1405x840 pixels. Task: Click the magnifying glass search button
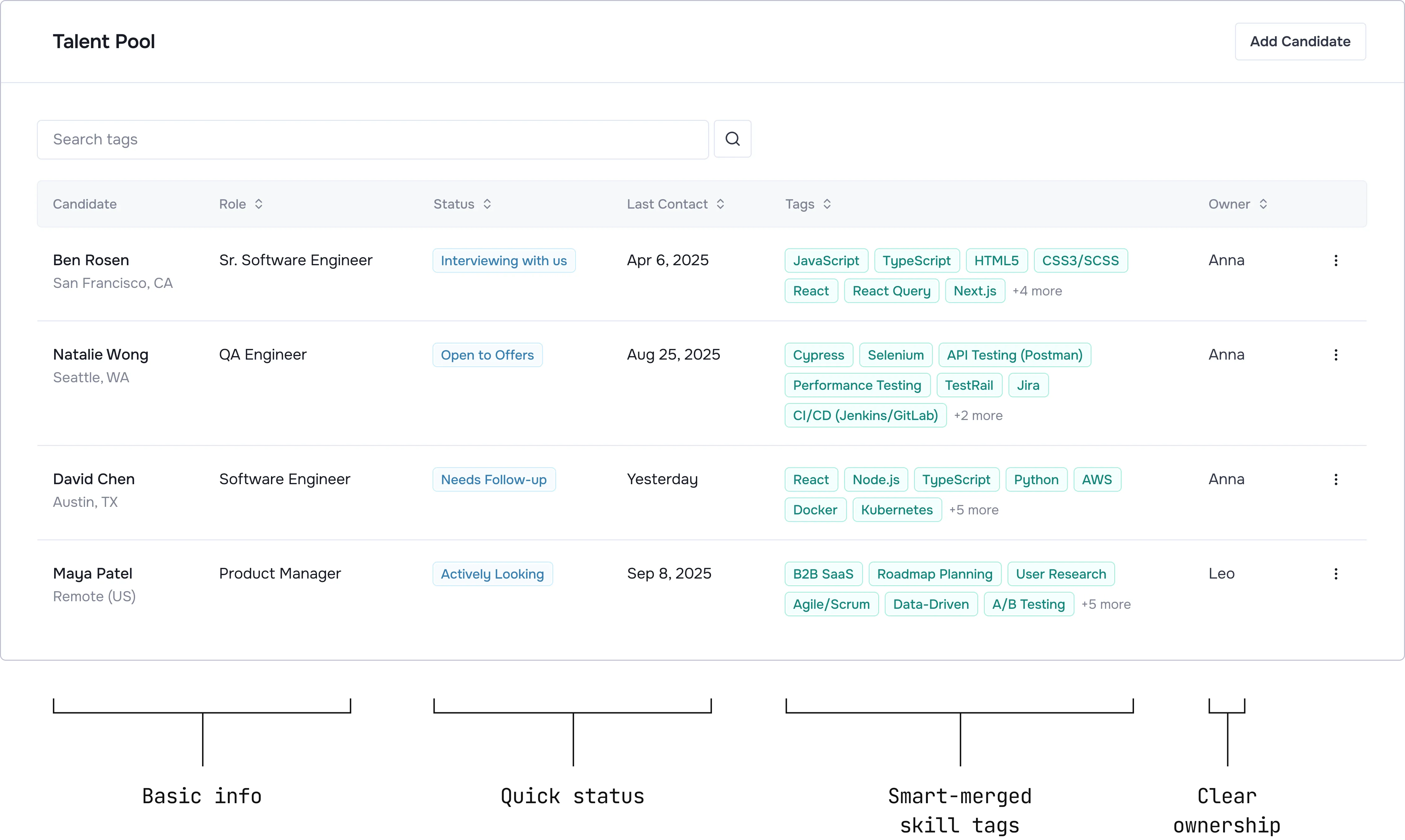732,139
